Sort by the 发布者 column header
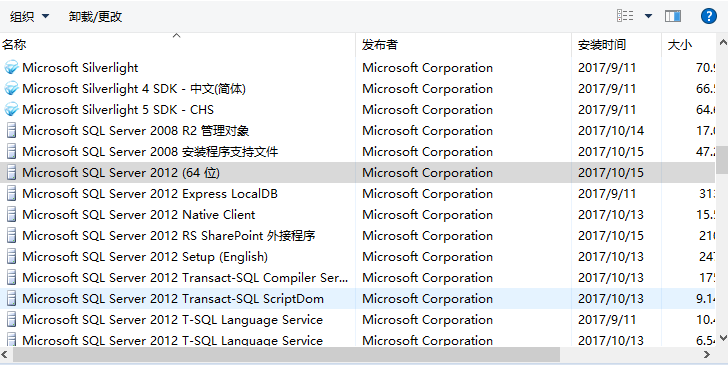The height and width of the screenshot is (365, 728). point(463,45)
